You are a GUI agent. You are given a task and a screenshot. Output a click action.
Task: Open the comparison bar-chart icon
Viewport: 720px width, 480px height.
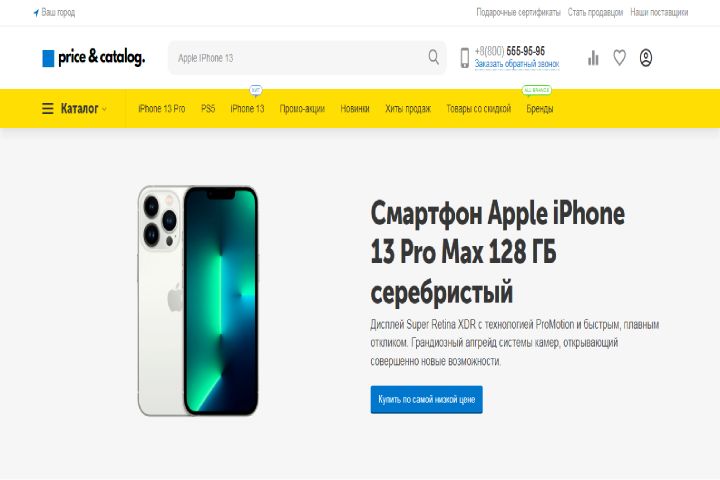click(x=593, y=58)
